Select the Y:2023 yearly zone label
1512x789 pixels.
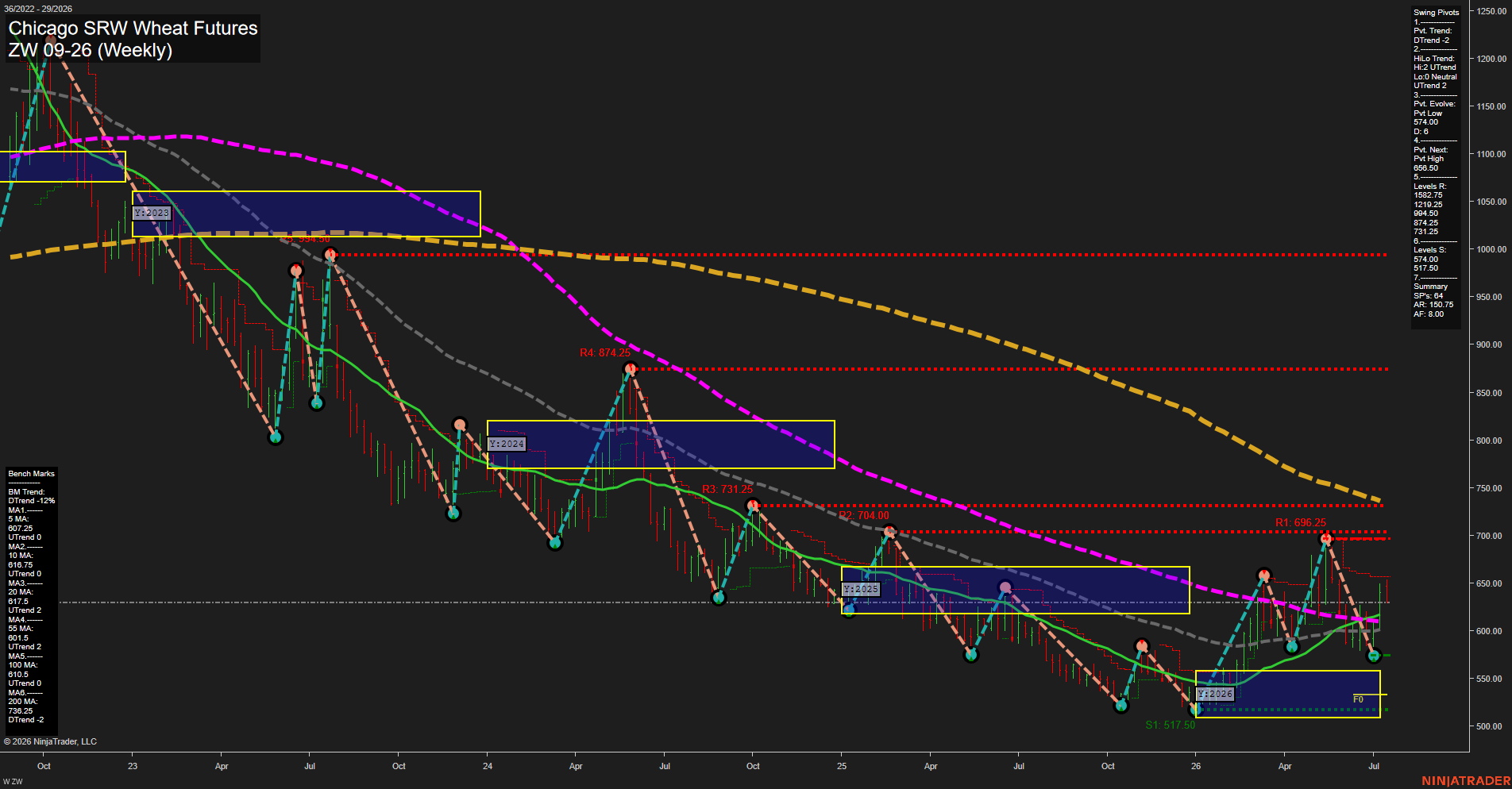coord(152,213)
